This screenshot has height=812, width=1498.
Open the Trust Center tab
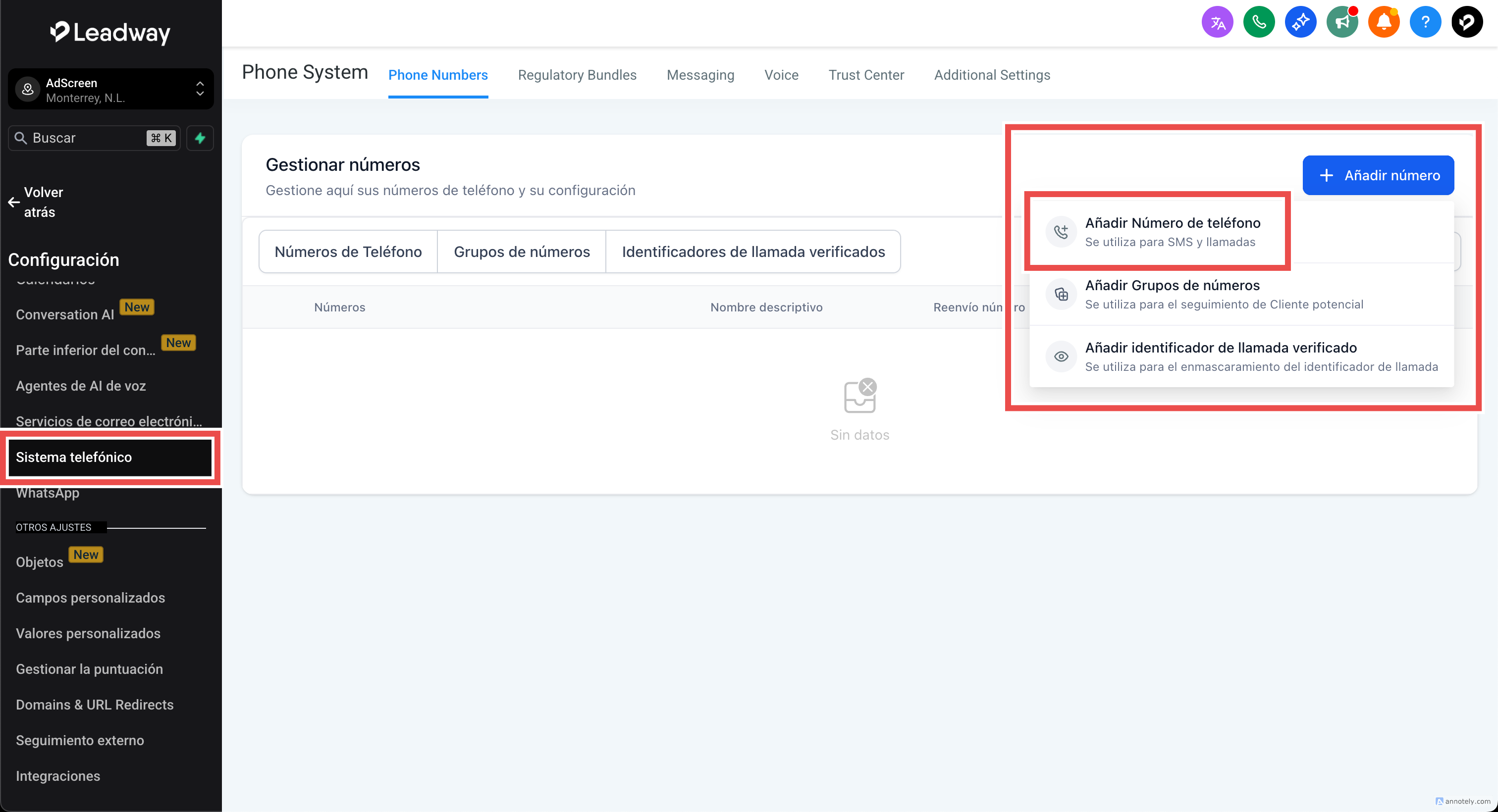[x=866, y=75]
